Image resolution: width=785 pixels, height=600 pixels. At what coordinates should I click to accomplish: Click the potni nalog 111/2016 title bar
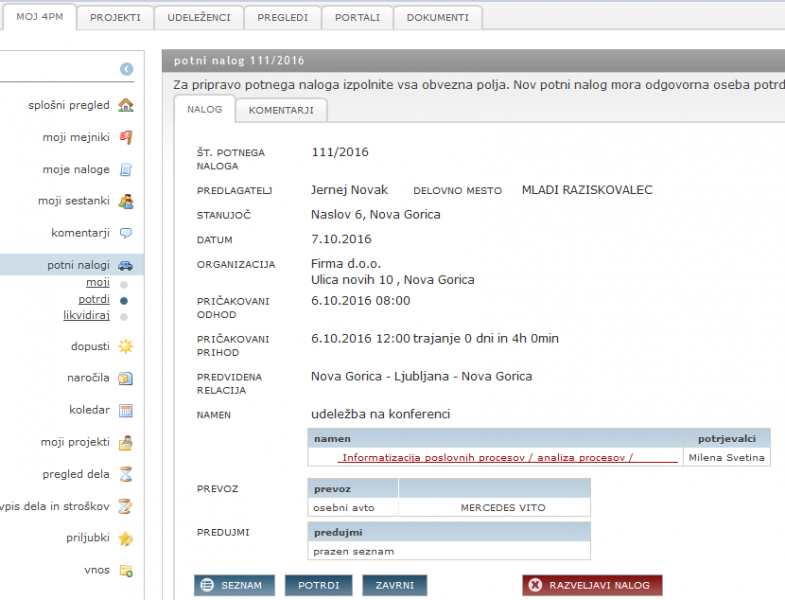coord(473,61)
